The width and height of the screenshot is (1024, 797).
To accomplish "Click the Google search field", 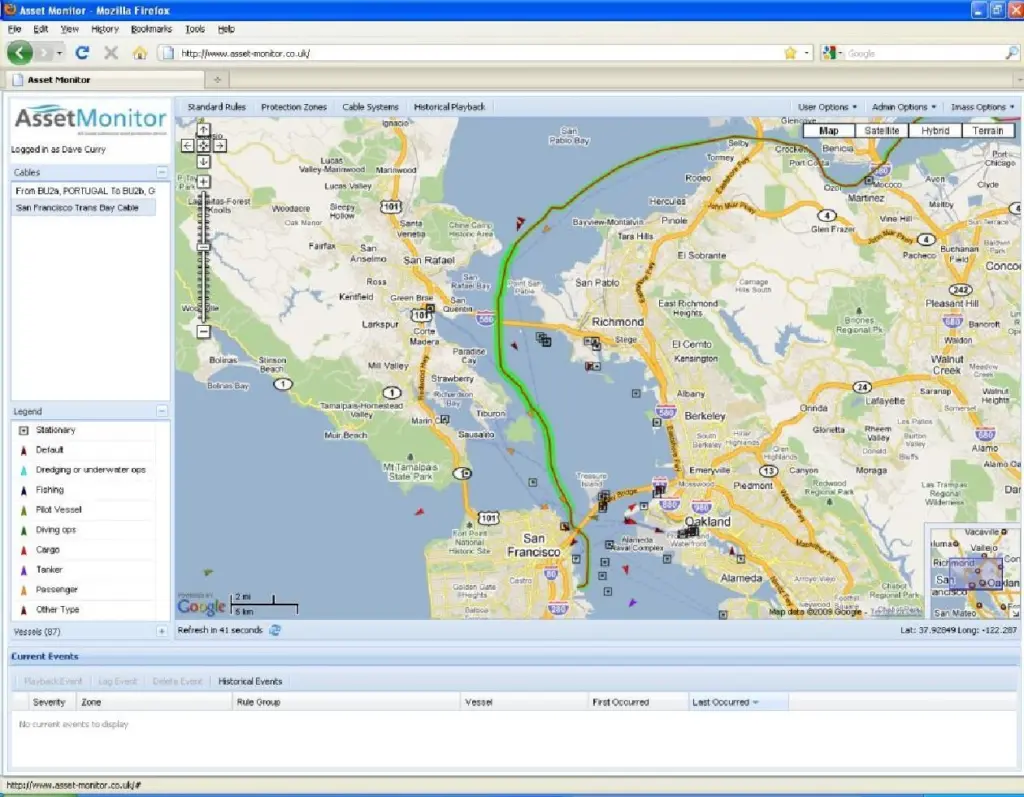I will 924,53.
